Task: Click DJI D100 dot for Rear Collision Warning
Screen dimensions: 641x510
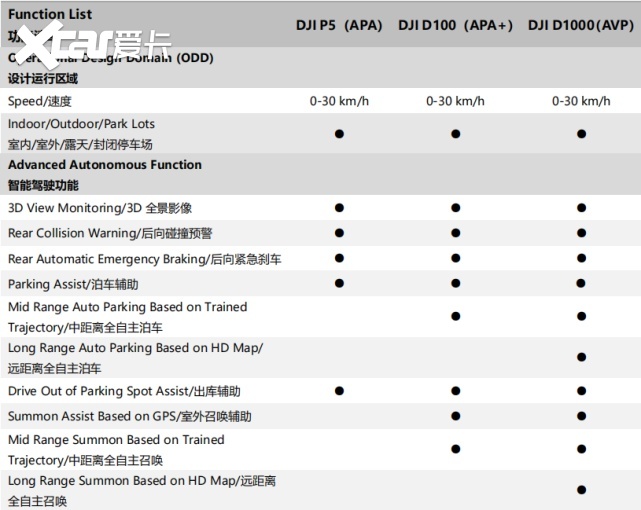Action: 455,233
